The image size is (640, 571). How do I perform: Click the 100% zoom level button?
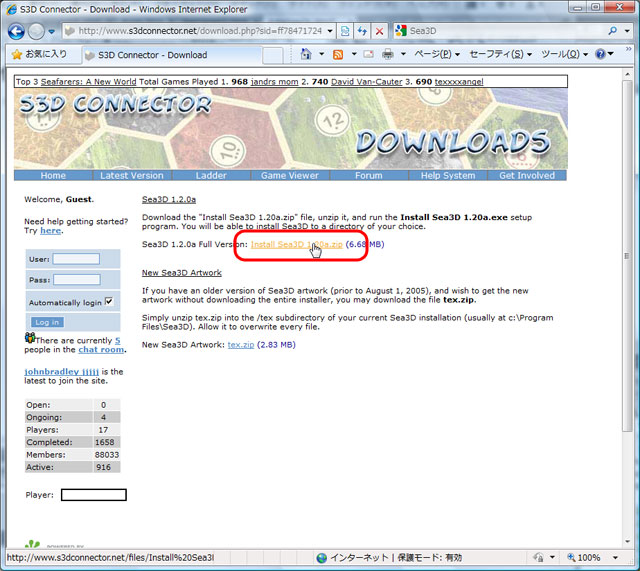(584, 558)
